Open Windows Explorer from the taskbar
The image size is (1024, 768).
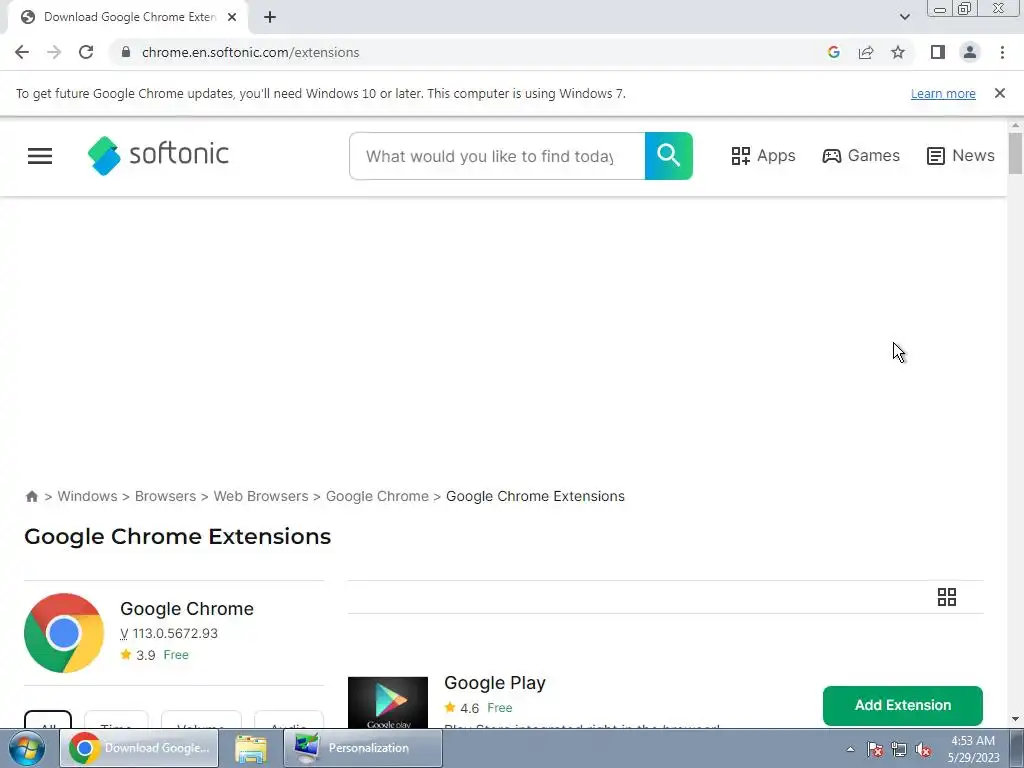251,748
